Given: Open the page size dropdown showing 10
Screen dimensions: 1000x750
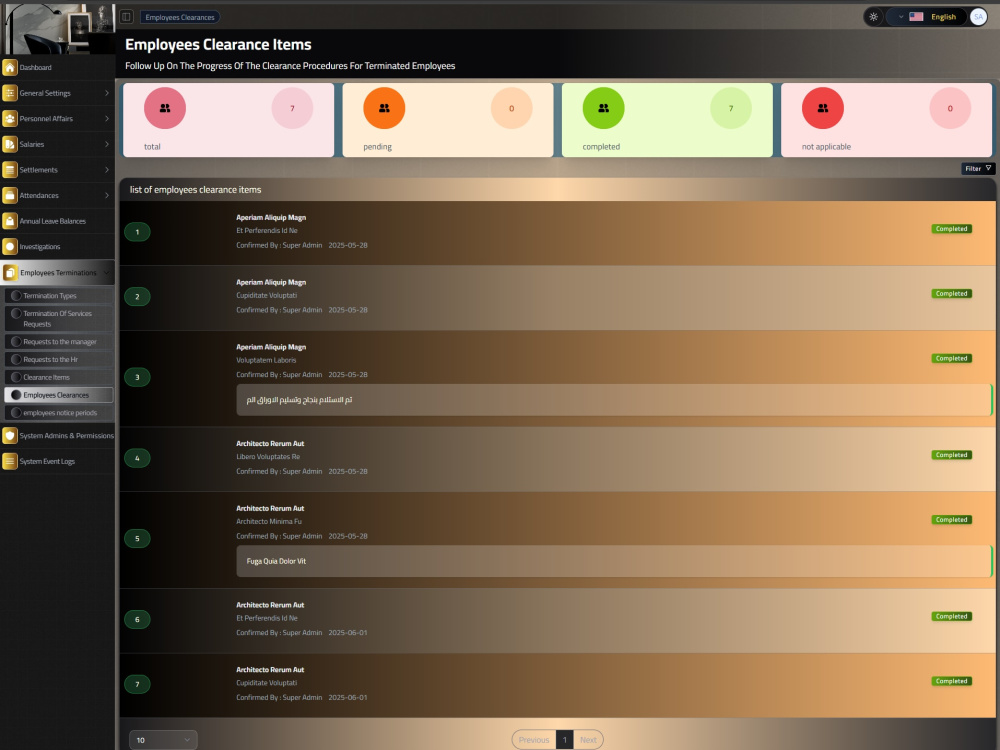Looking at the screenshot, I should tap(163, 740).
